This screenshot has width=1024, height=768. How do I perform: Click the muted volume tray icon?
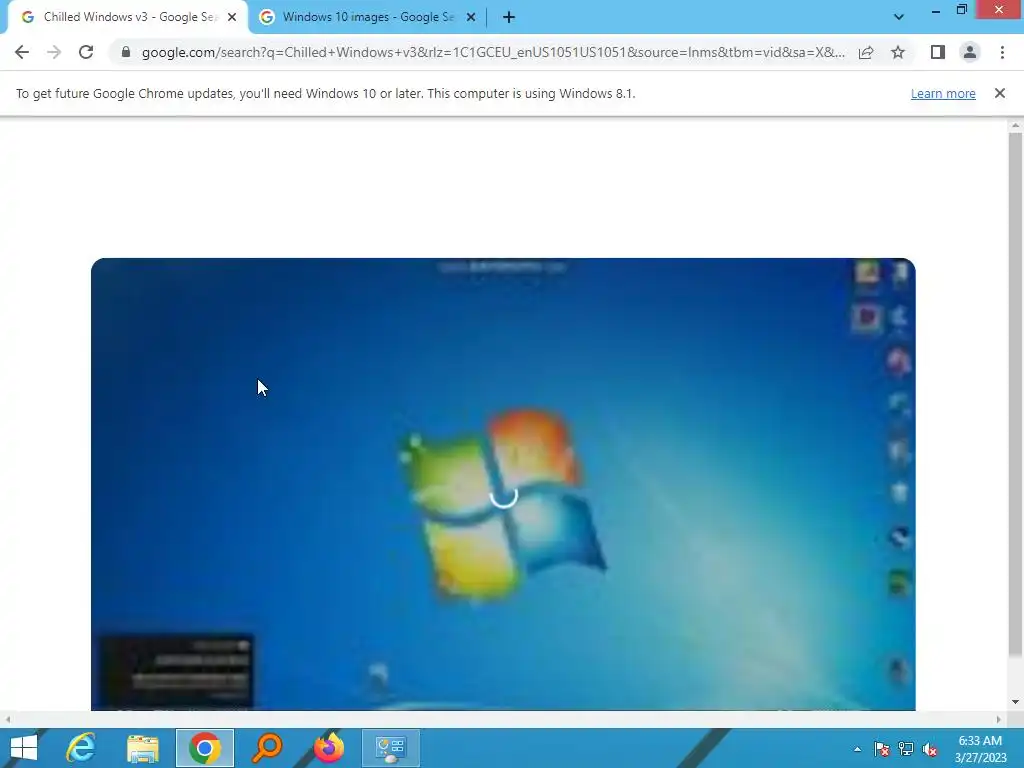pyautogui.click(x=930, y=749)
